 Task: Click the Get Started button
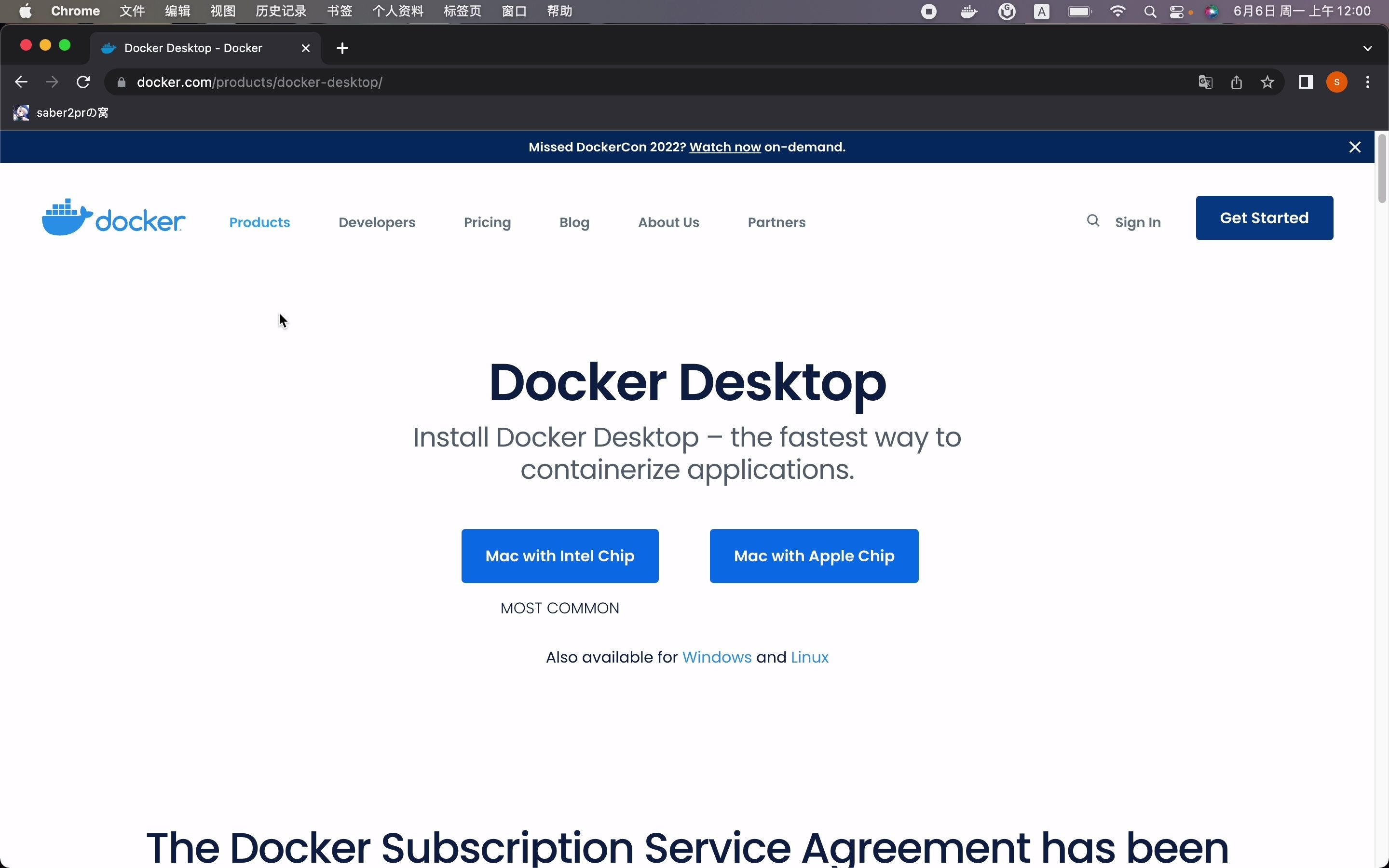1264,217
